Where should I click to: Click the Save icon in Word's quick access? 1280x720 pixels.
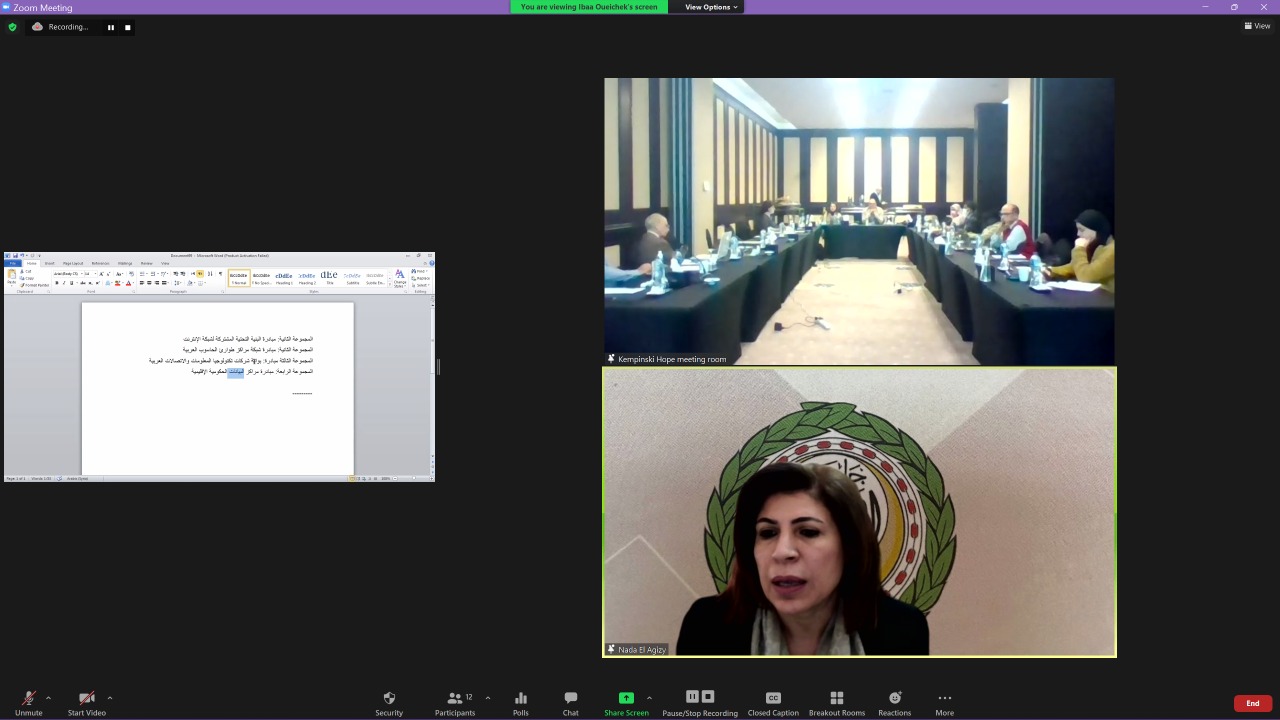point(15,256)
